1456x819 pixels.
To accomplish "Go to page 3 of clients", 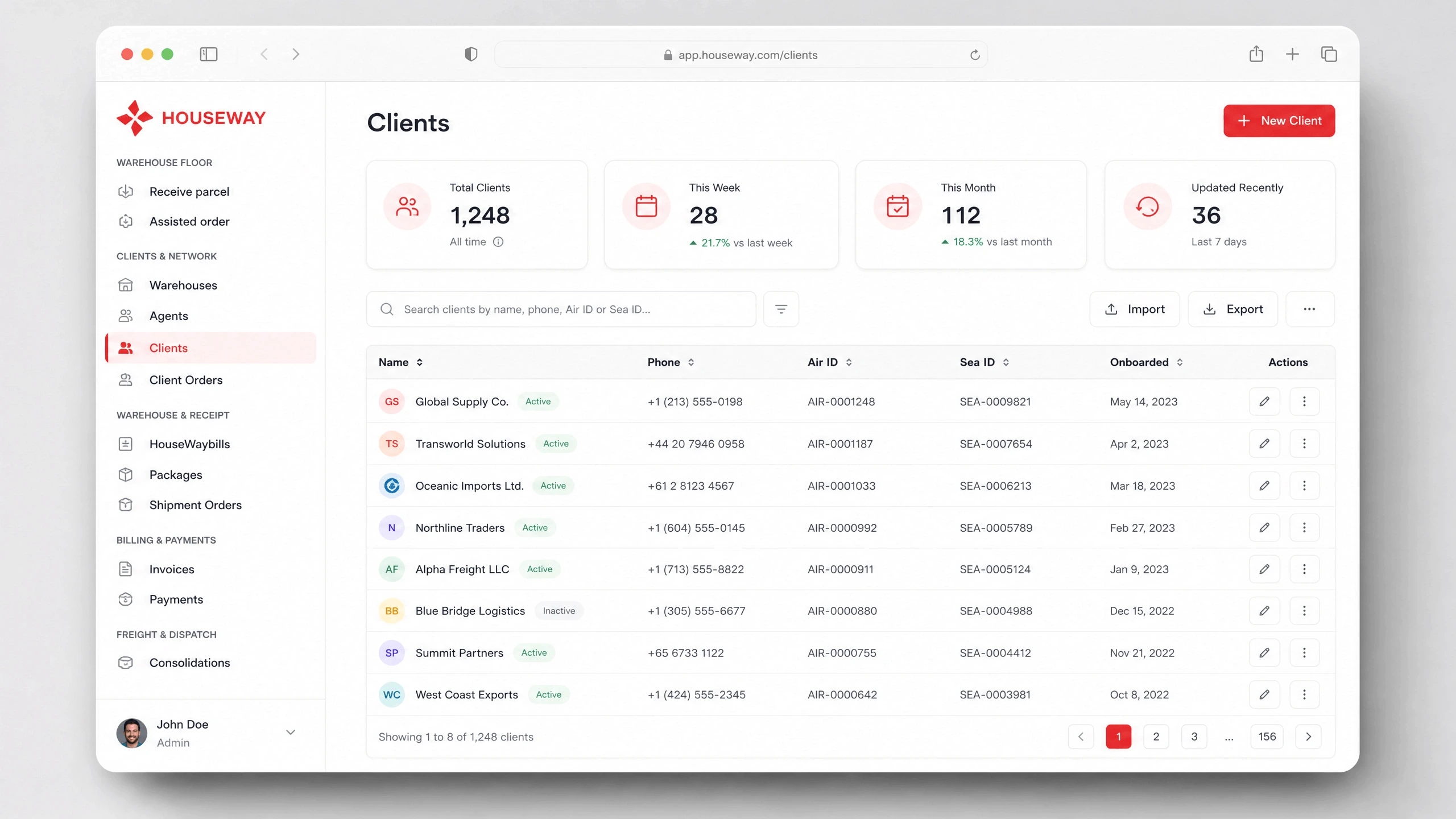I will (1194, 737).
